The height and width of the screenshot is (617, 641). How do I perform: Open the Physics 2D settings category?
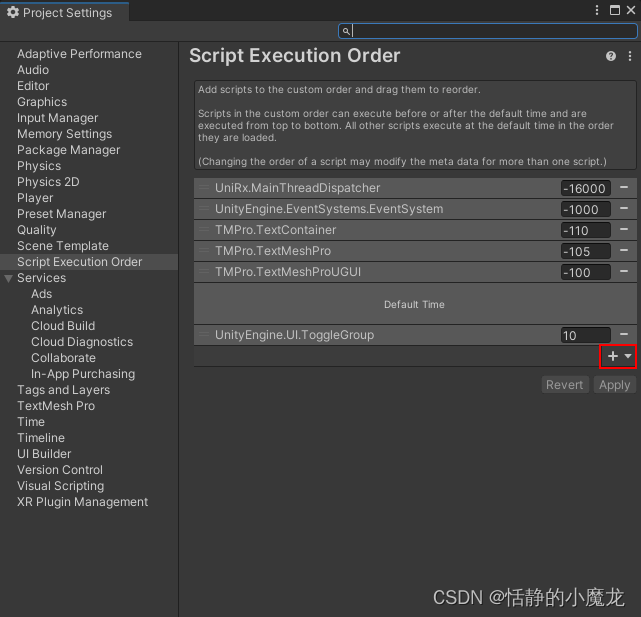[x=47, y=182]
